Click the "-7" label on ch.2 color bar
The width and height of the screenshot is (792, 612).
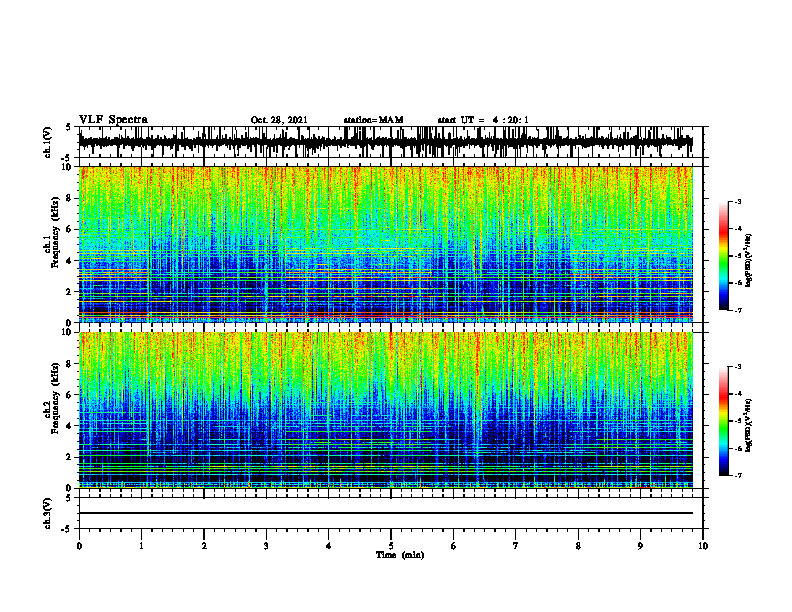tap(737, 476)
